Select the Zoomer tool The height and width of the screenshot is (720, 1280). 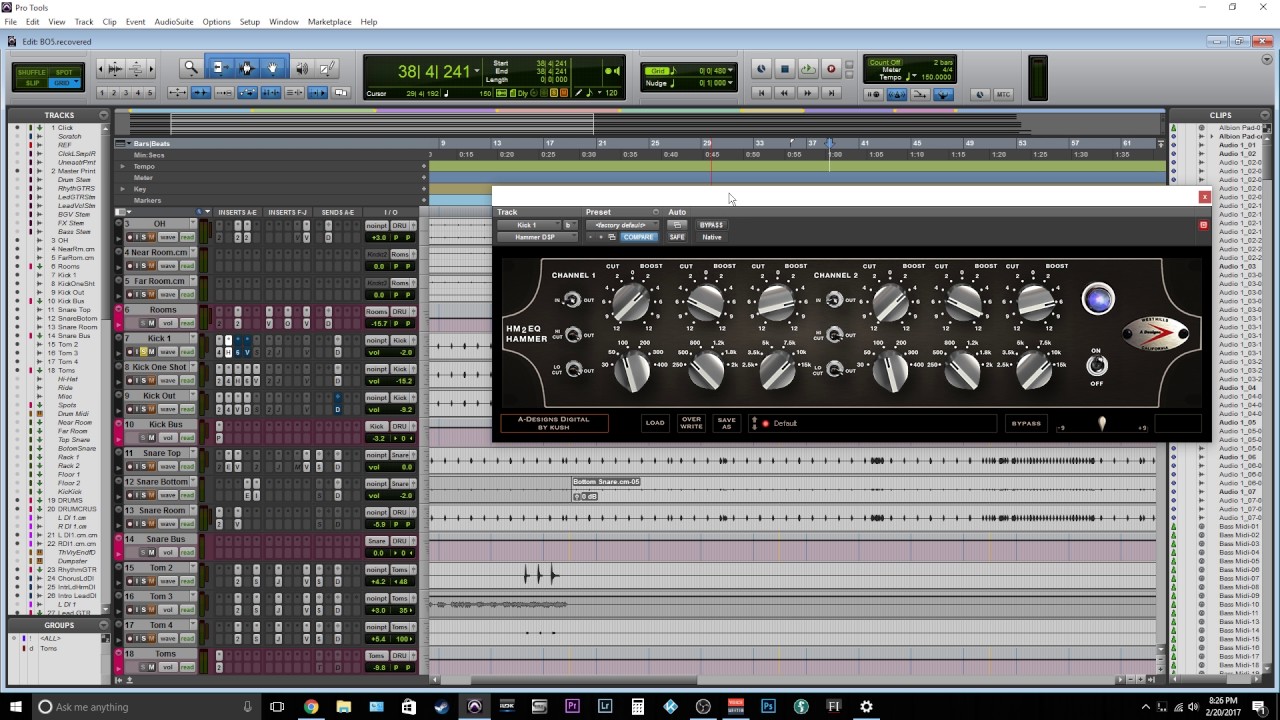[191, 68]
